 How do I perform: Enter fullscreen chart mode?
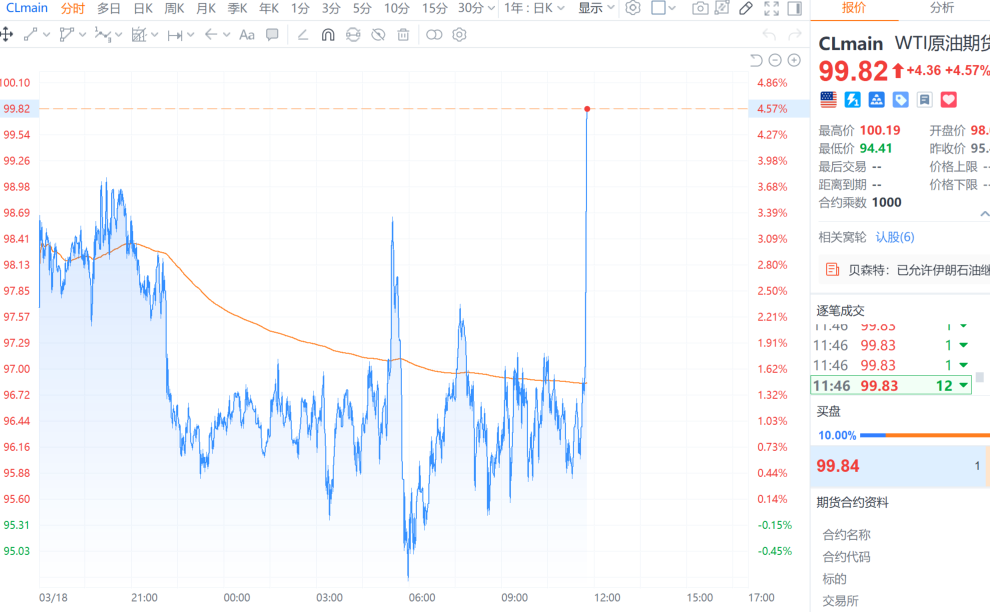click(771, 8)
